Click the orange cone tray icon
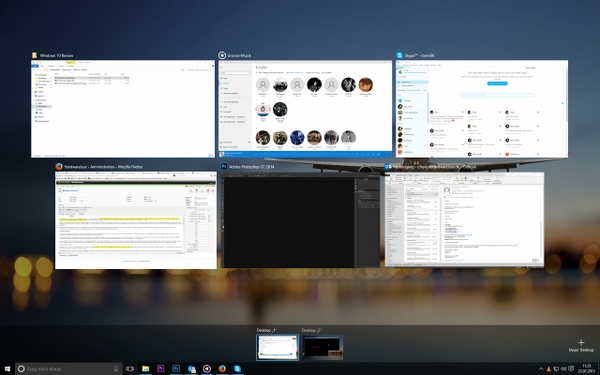Viewport: 600px width, 375px height. (x=548, y=369)
